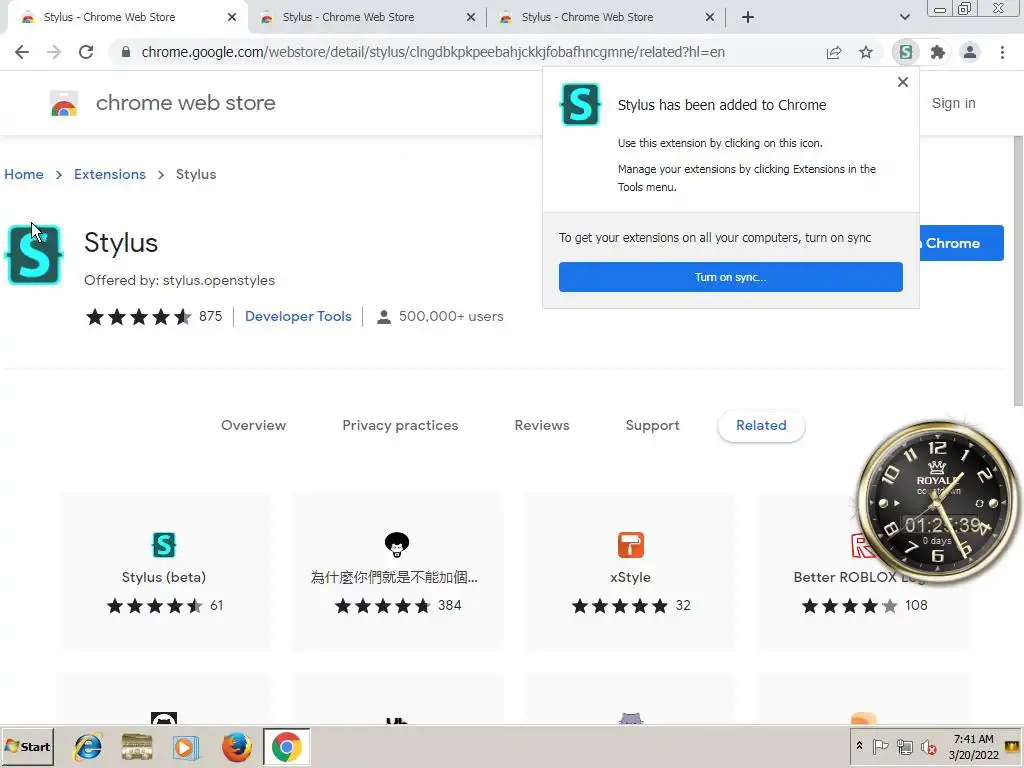Click the forward navigation arrow
Screen dimensions: 1024x768
(x=54, y=52)
